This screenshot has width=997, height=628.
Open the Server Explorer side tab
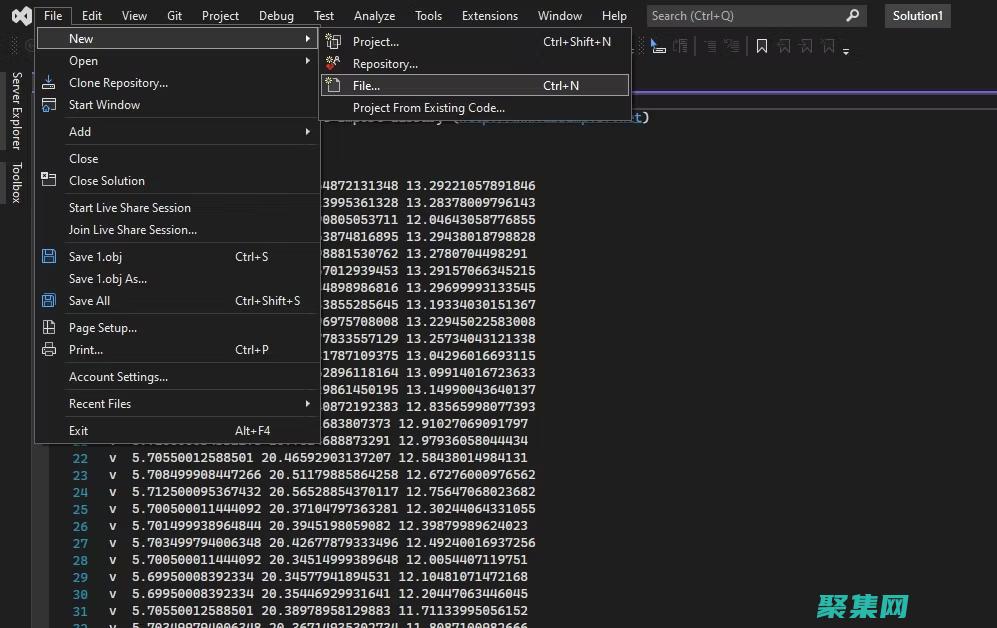point(16,111)
